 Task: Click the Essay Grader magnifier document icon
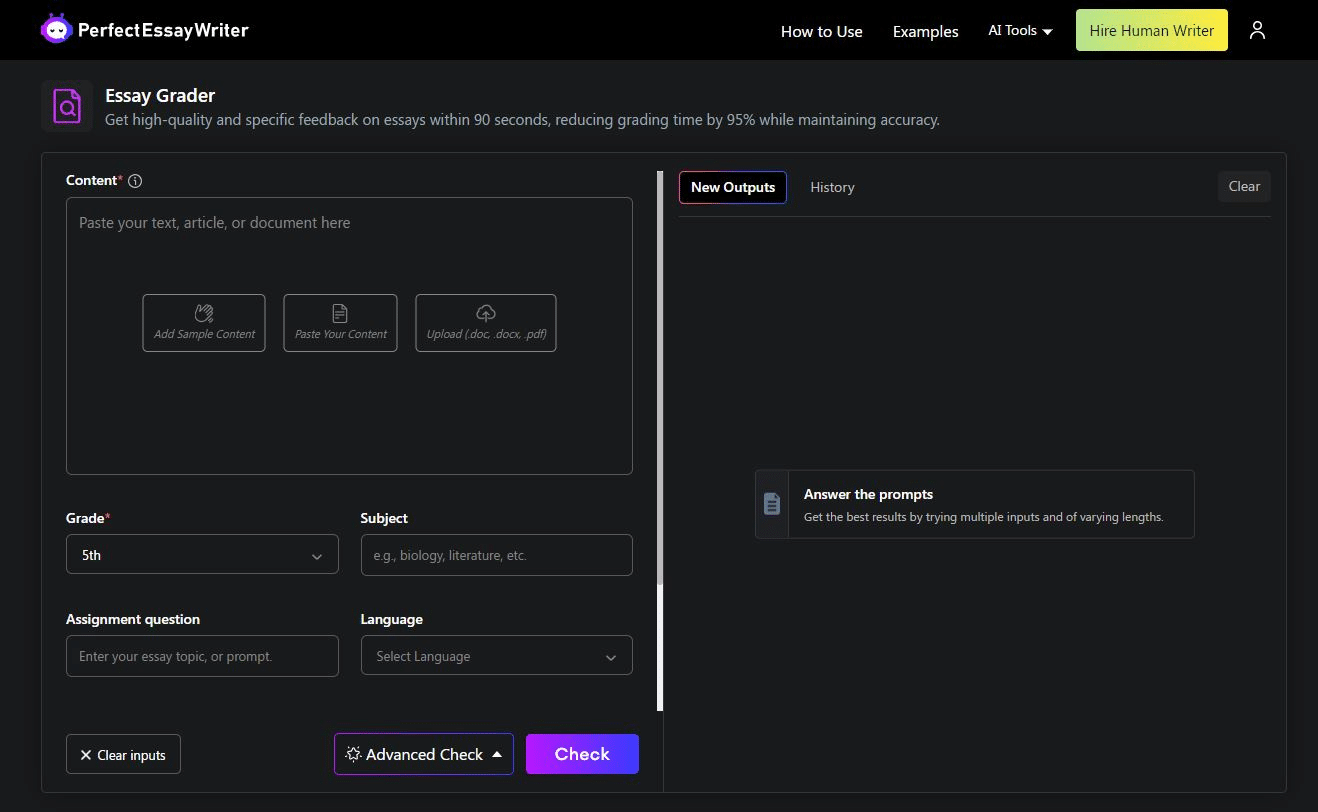click(67, 106)
